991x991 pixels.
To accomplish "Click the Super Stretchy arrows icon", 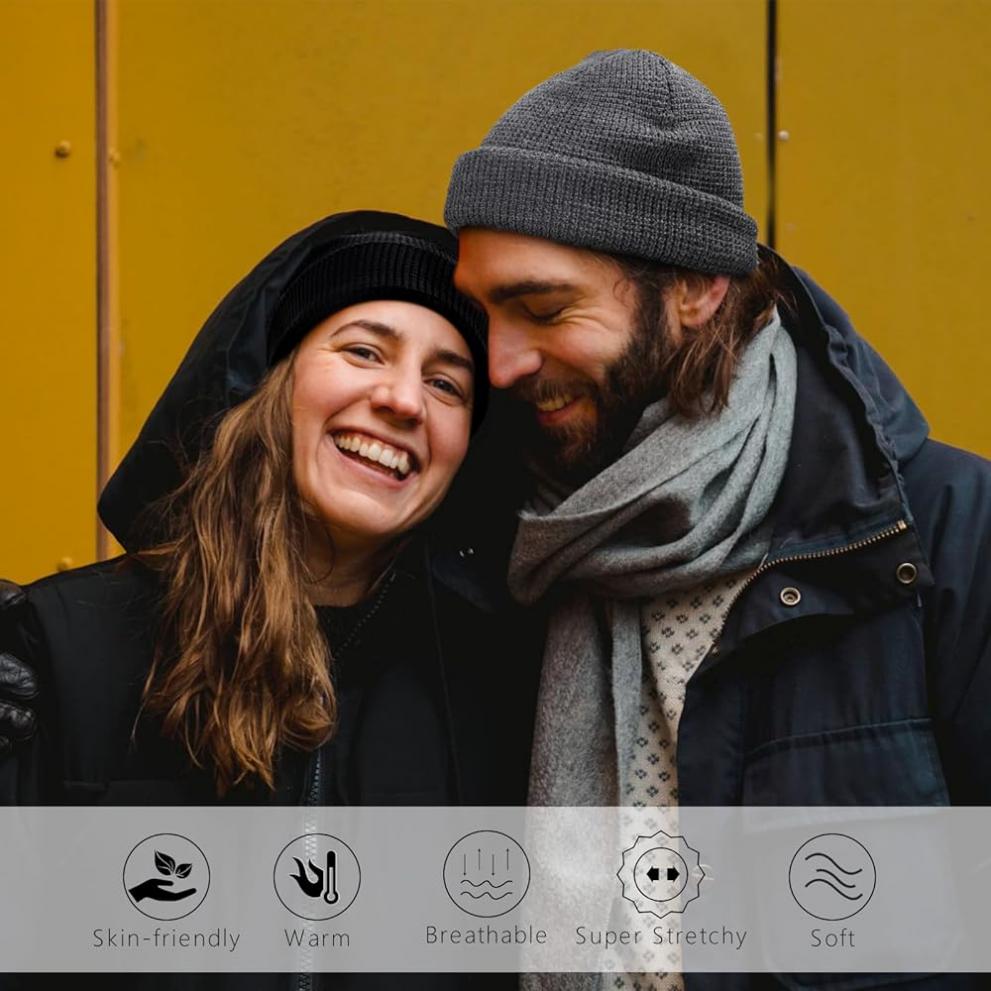I will point(660,873).
